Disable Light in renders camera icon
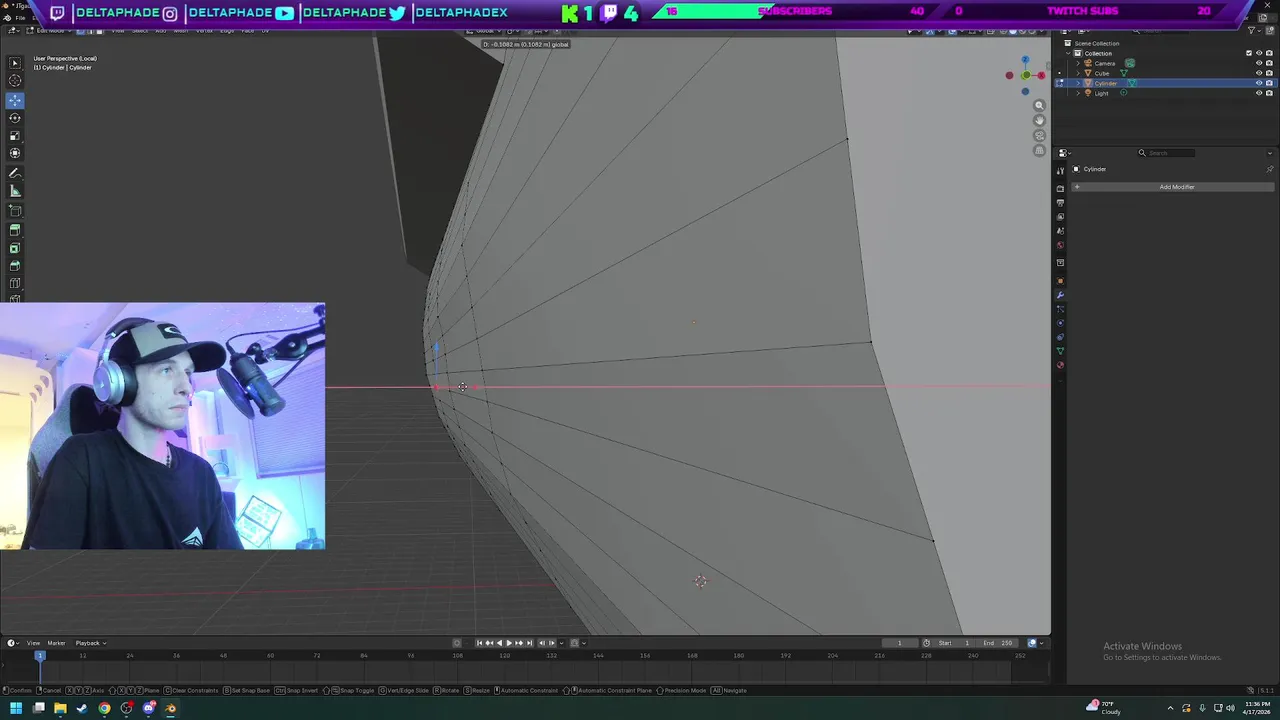This screenshot has height=720, width=1280. coord(1269,93)
